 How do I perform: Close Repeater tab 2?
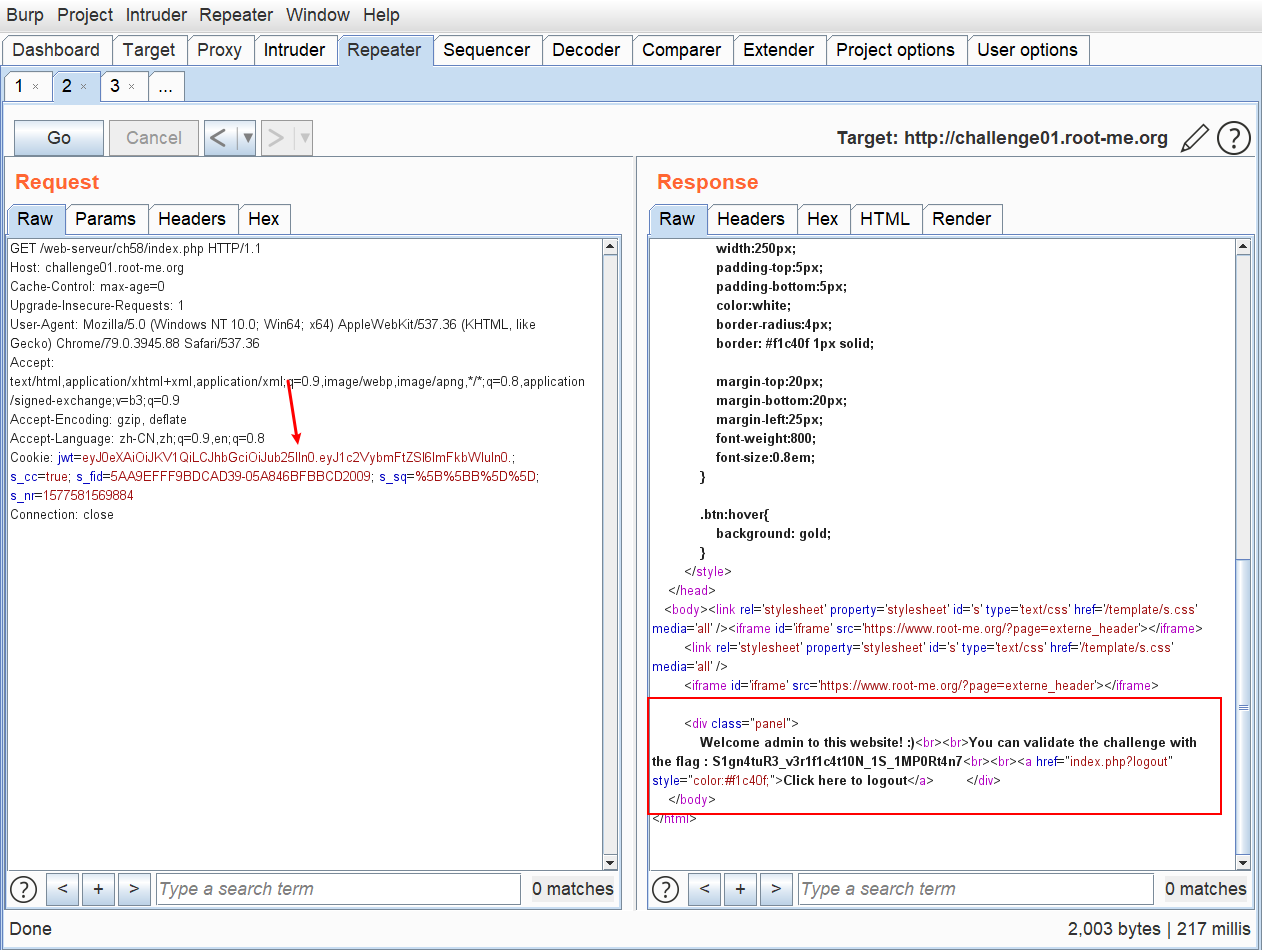click(x=84, y=87)
